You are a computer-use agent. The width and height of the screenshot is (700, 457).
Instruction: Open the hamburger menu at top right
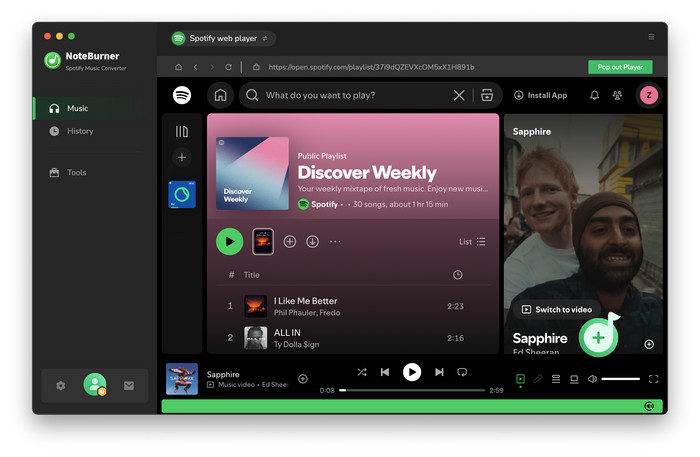(x=651, y=37)
